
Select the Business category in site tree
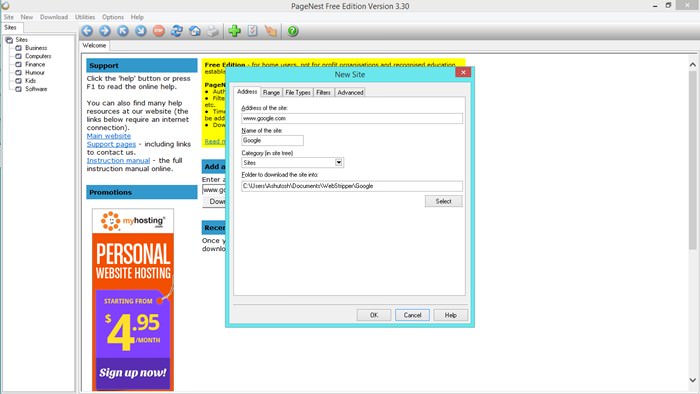coord(36,48)
